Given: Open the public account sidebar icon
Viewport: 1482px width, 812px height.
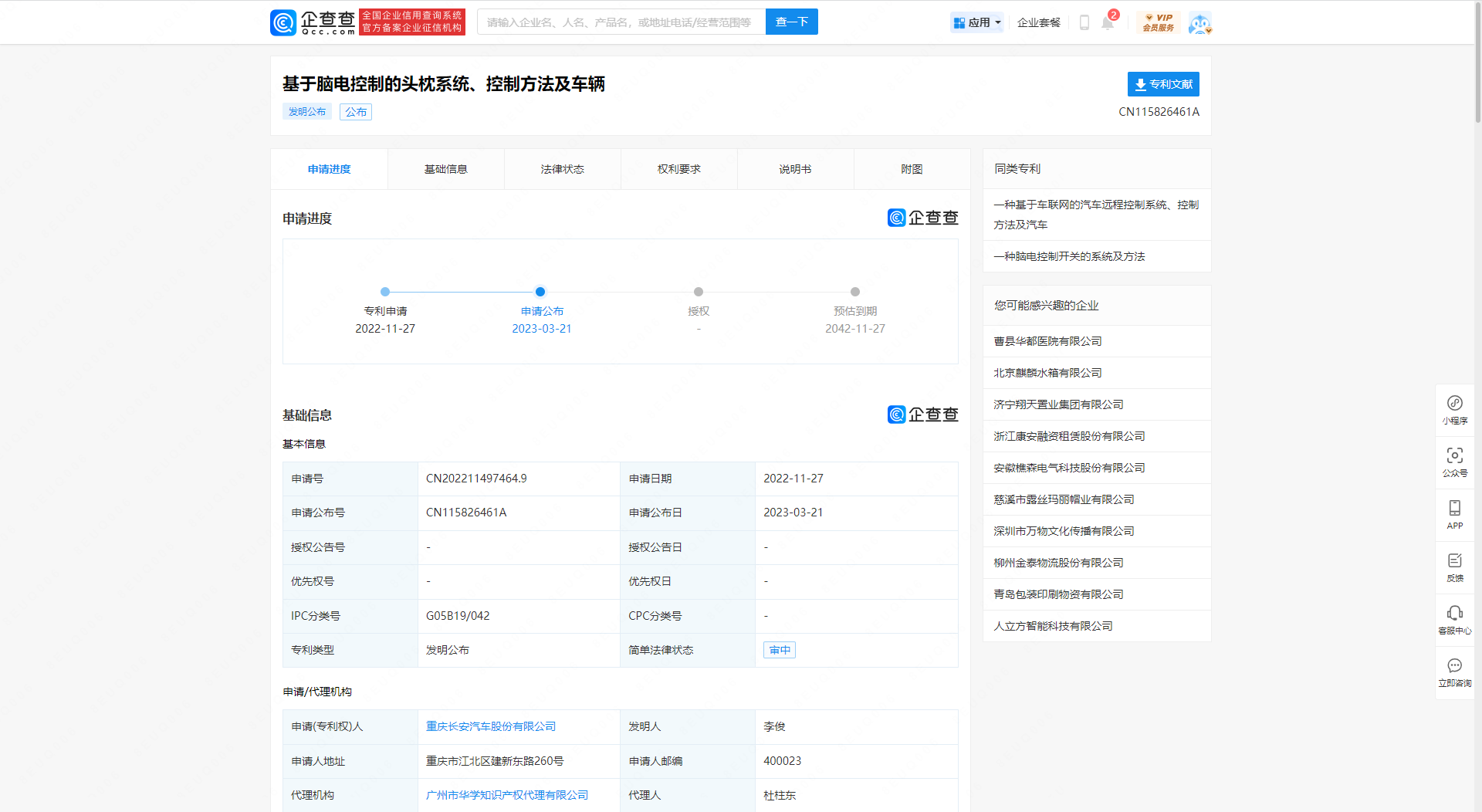Looking at the screenshot, I should coord(1455,462).
